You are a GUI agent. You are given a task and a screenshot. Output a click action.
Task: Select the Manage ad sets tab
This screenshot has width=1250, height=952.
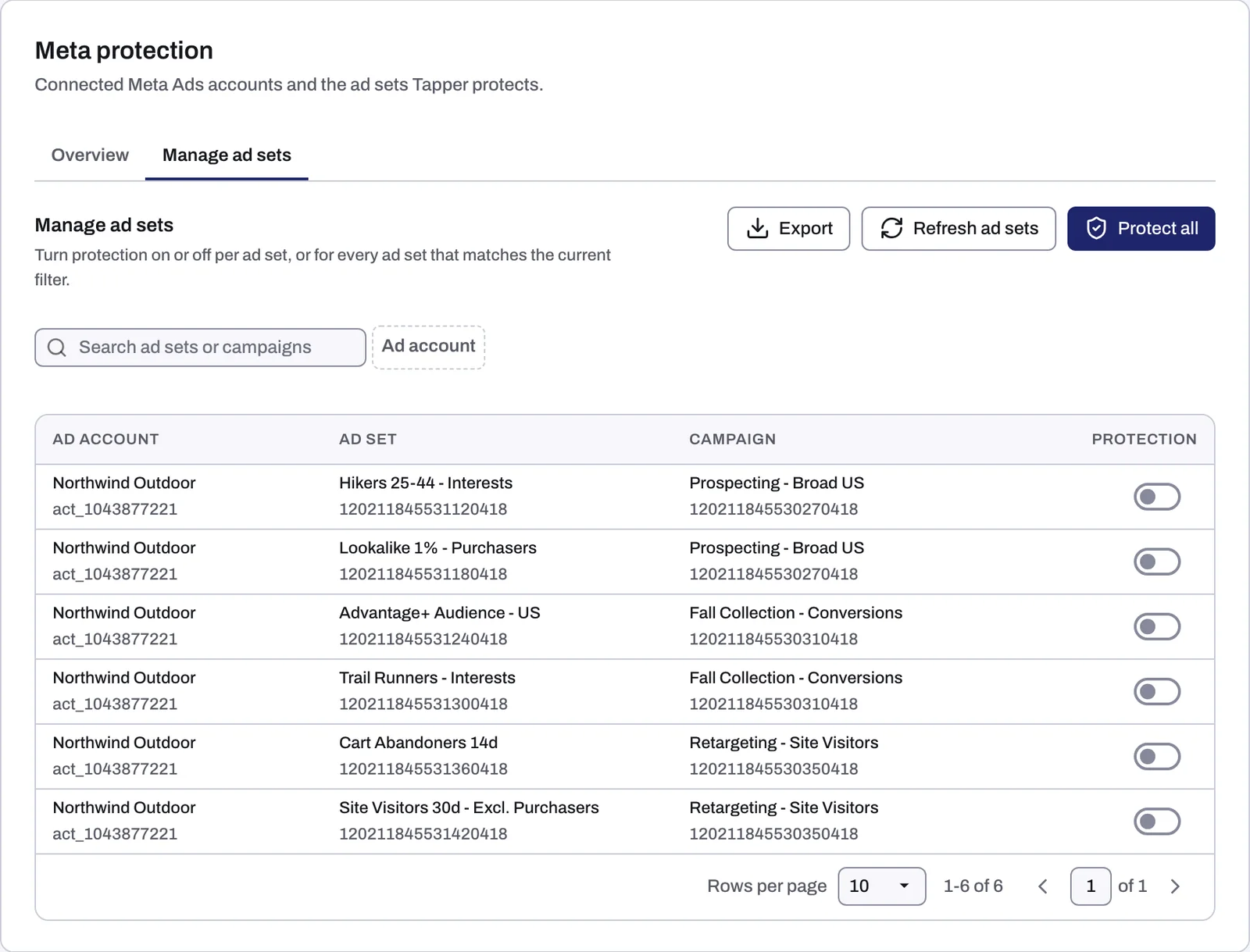[x=227, y=155]
